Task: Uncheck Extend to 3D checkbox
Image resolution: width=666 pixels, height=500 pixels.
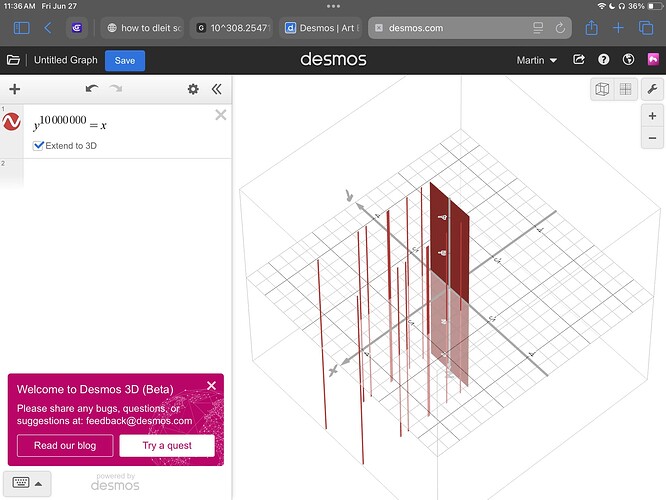Action: [x=38, y=146]
